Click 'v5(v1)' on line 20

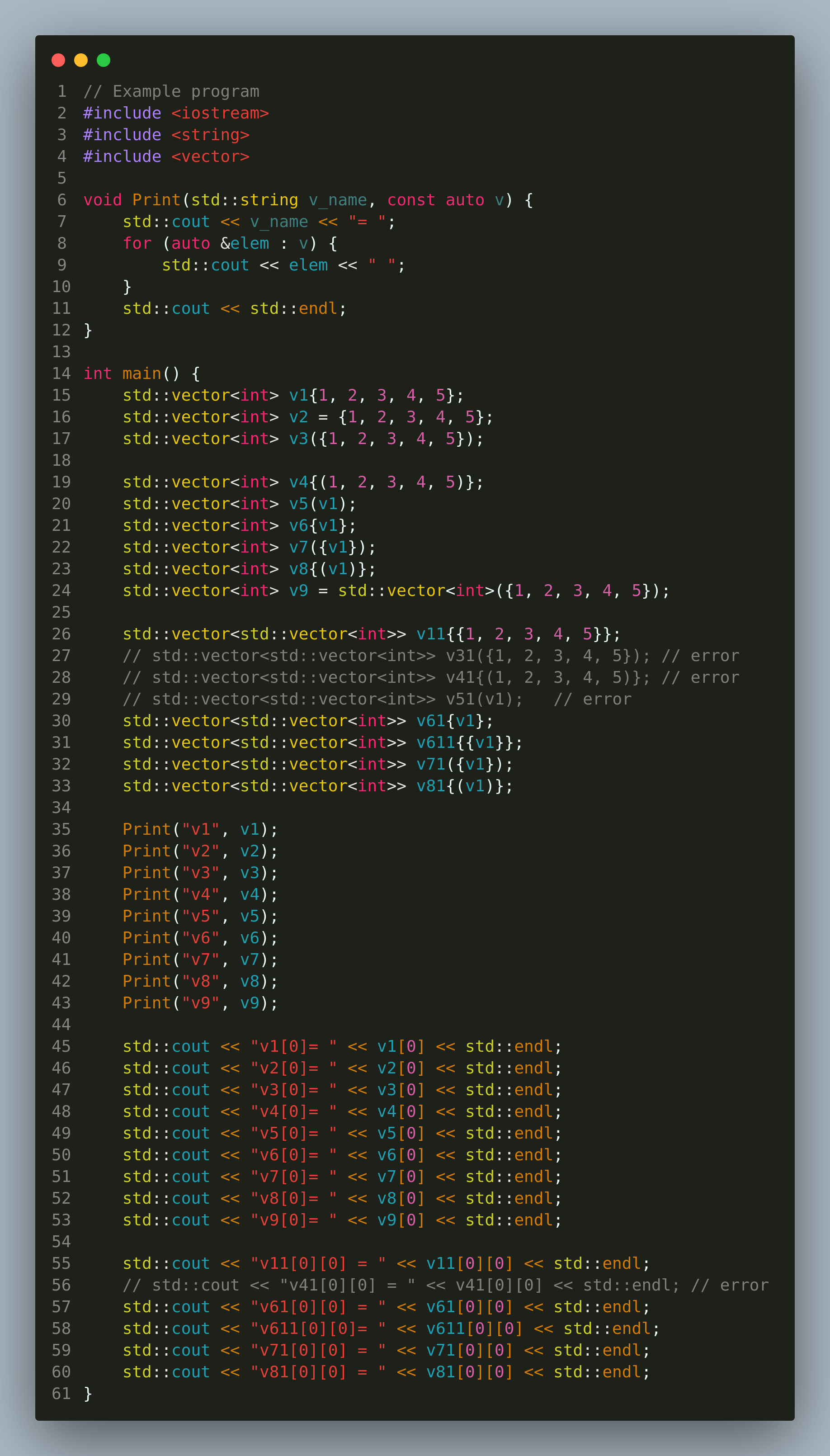[318, 503]
